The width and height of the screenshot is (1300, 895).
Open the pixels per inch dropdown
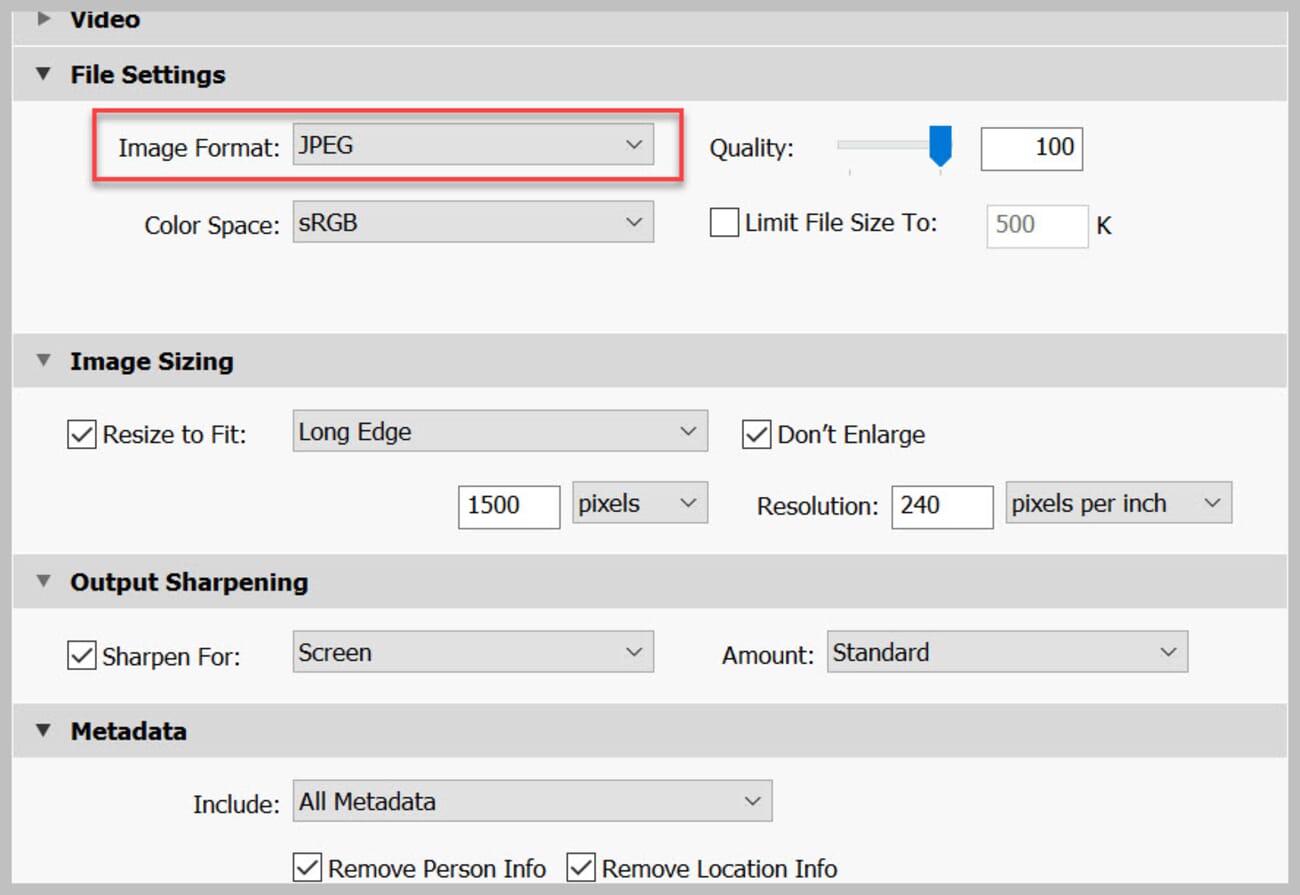click(1118, 504)
